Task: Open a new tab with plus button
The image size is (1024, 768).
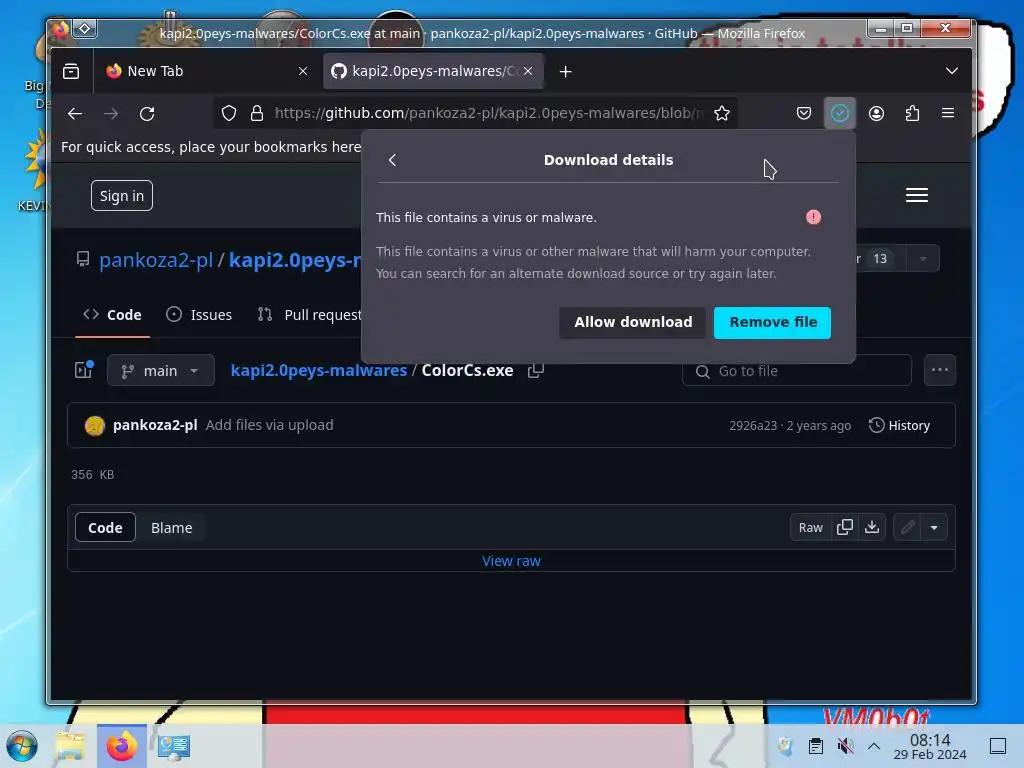Action: [566, 71]
